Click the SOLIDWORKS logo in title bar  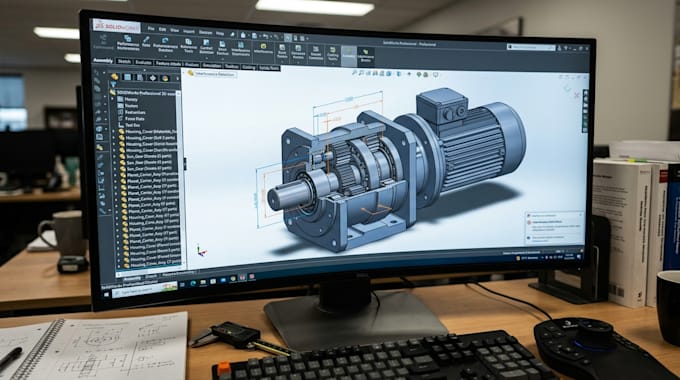point(117,26)
